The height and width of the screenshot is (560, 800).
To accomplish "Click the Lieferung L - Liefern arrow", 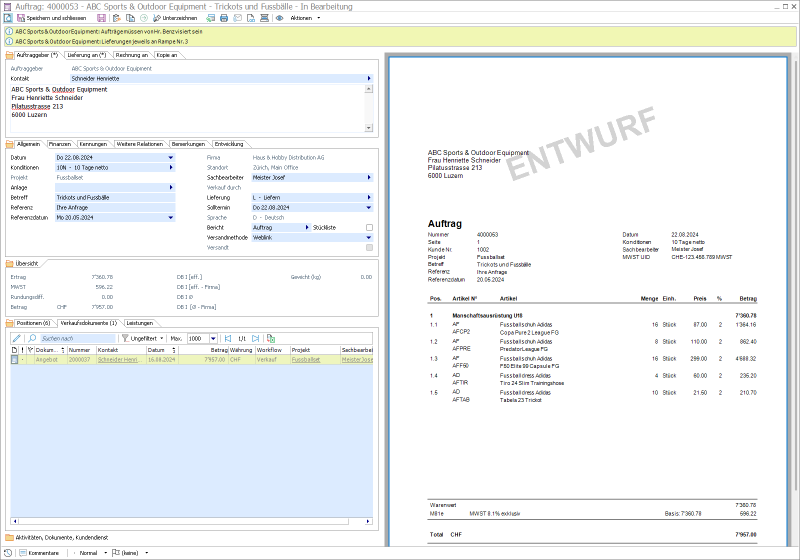I will pos(369,197).
